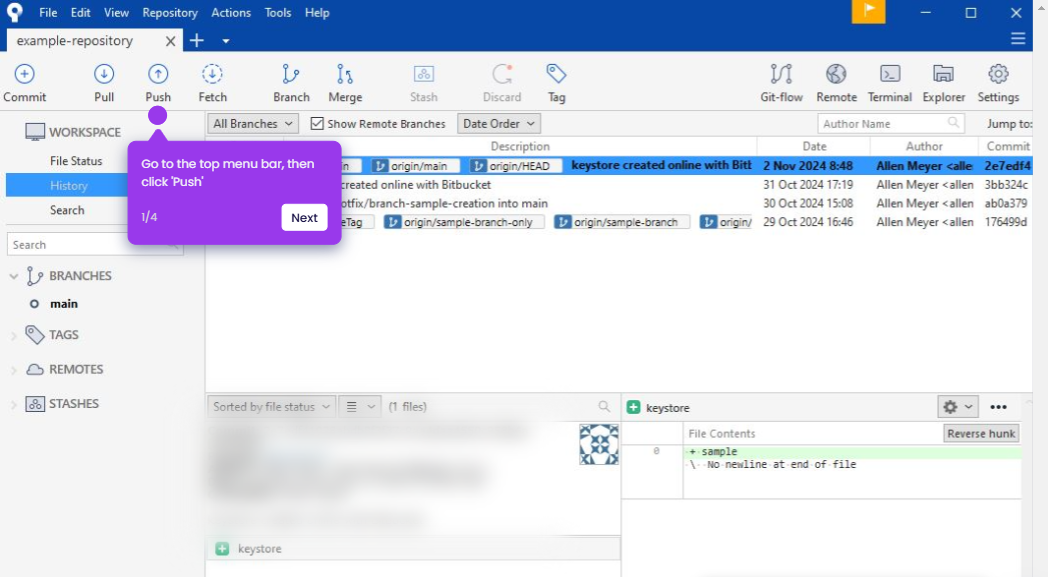Open the Branch tool

pyautogui.click(x=291, y=83)
